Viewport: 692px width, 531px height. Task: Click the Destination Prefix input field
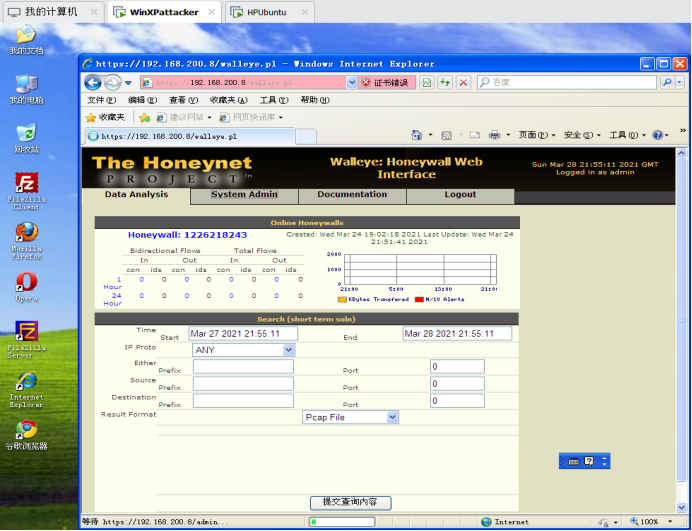click(243, 401)
